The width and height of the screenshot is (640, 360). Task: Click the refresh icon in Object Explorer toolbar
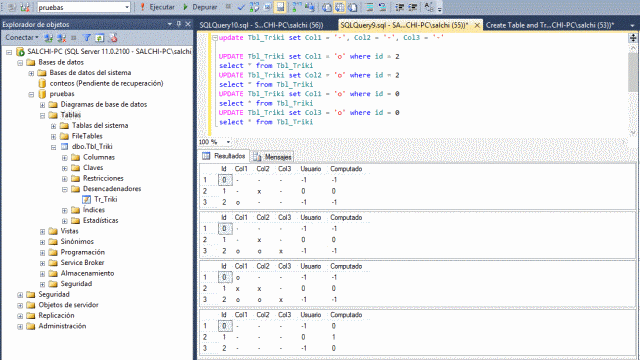pos(99,38)
